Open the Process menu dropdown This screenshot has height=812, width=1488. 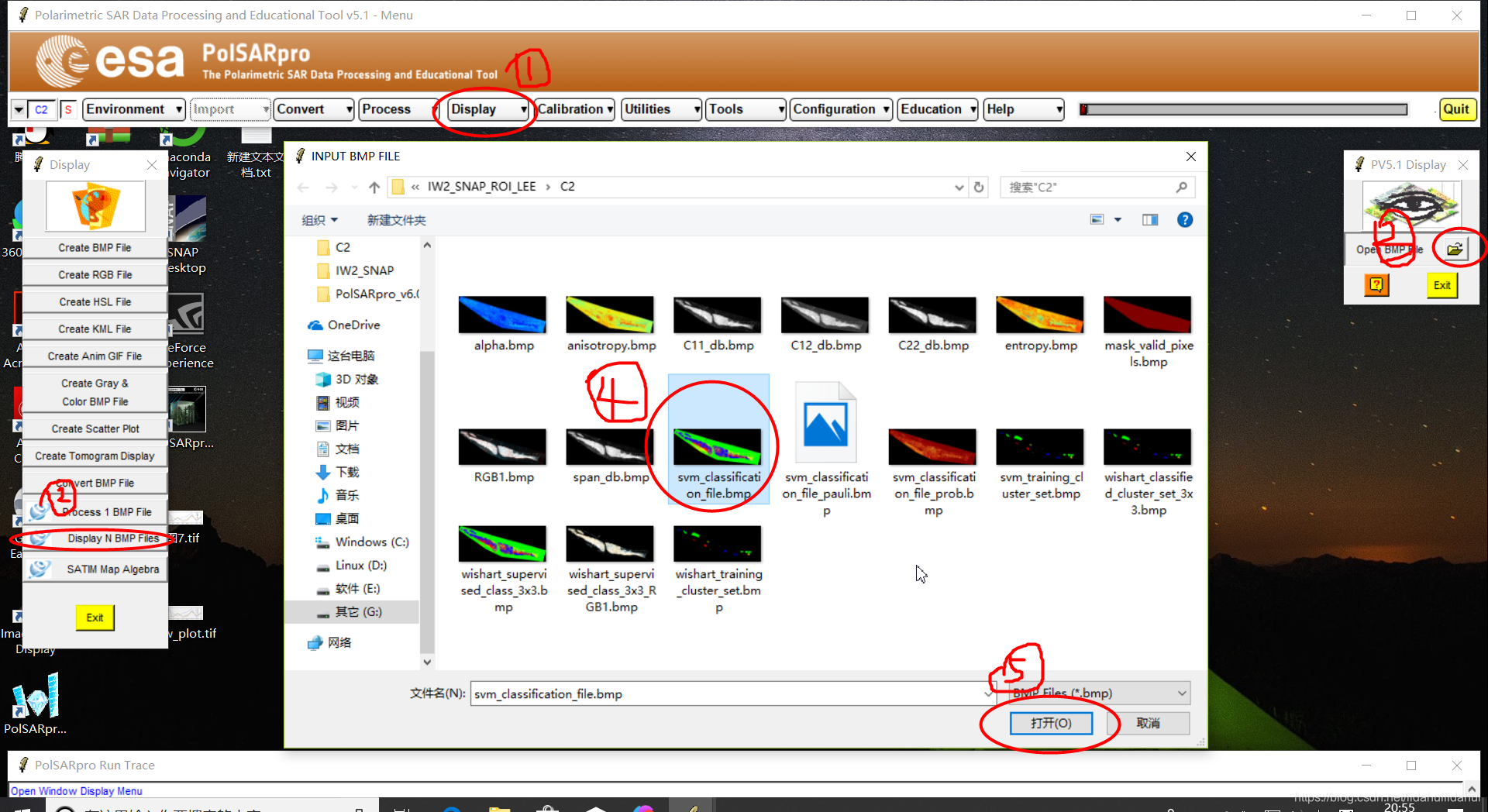pyautogui.click(x=398, y=109)
